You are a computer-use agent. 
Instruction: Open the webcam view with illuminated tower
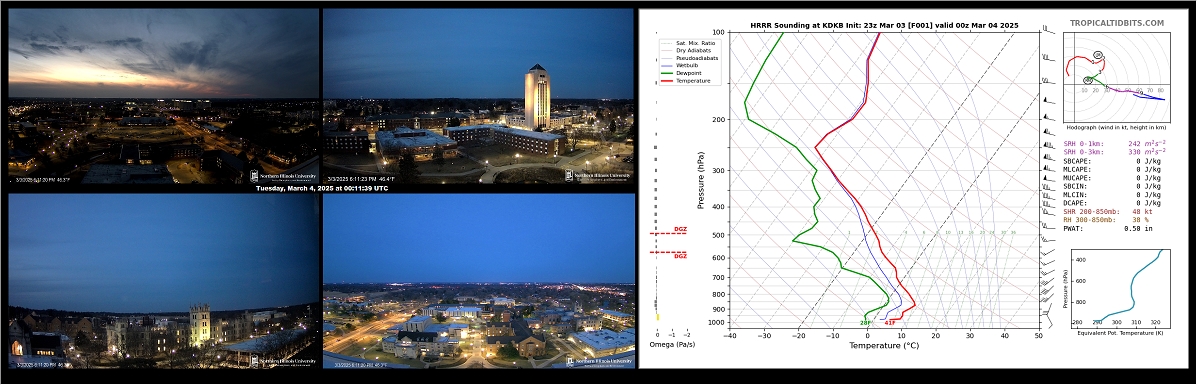tap(479, 96)
